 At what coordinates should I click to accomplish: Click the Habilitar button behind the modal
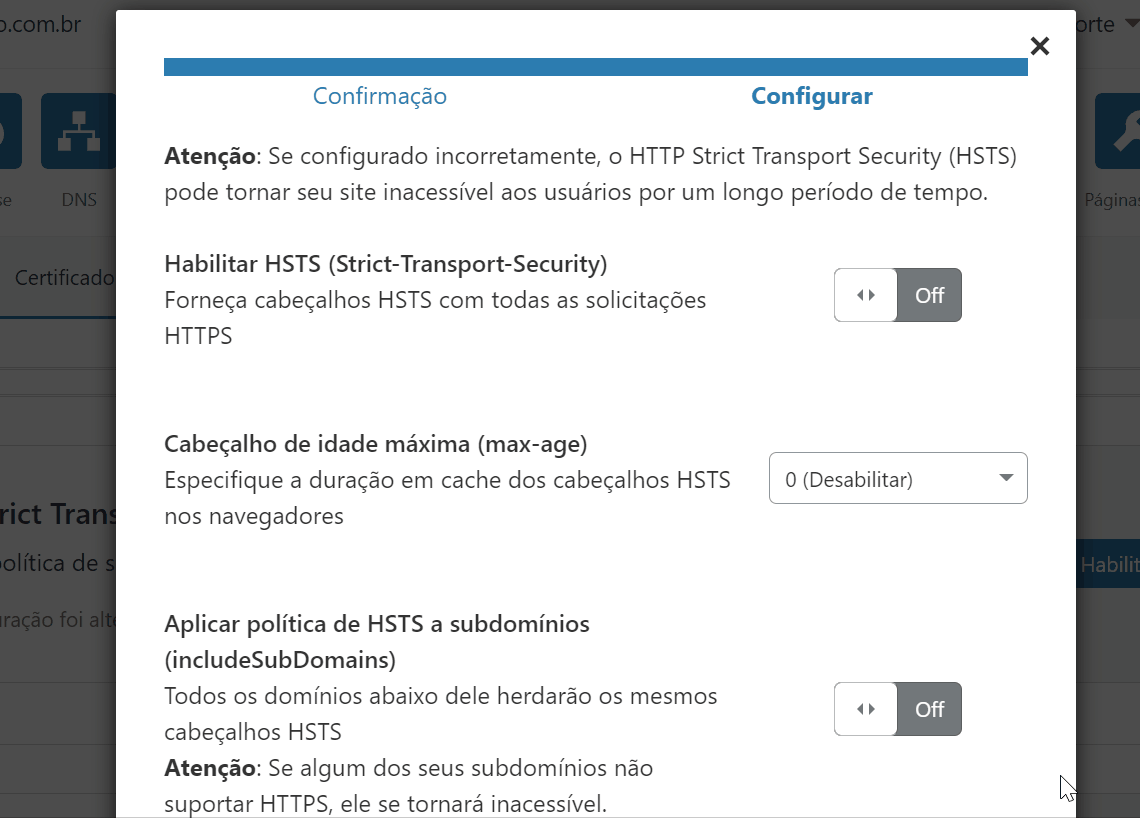click(1108, 564)
